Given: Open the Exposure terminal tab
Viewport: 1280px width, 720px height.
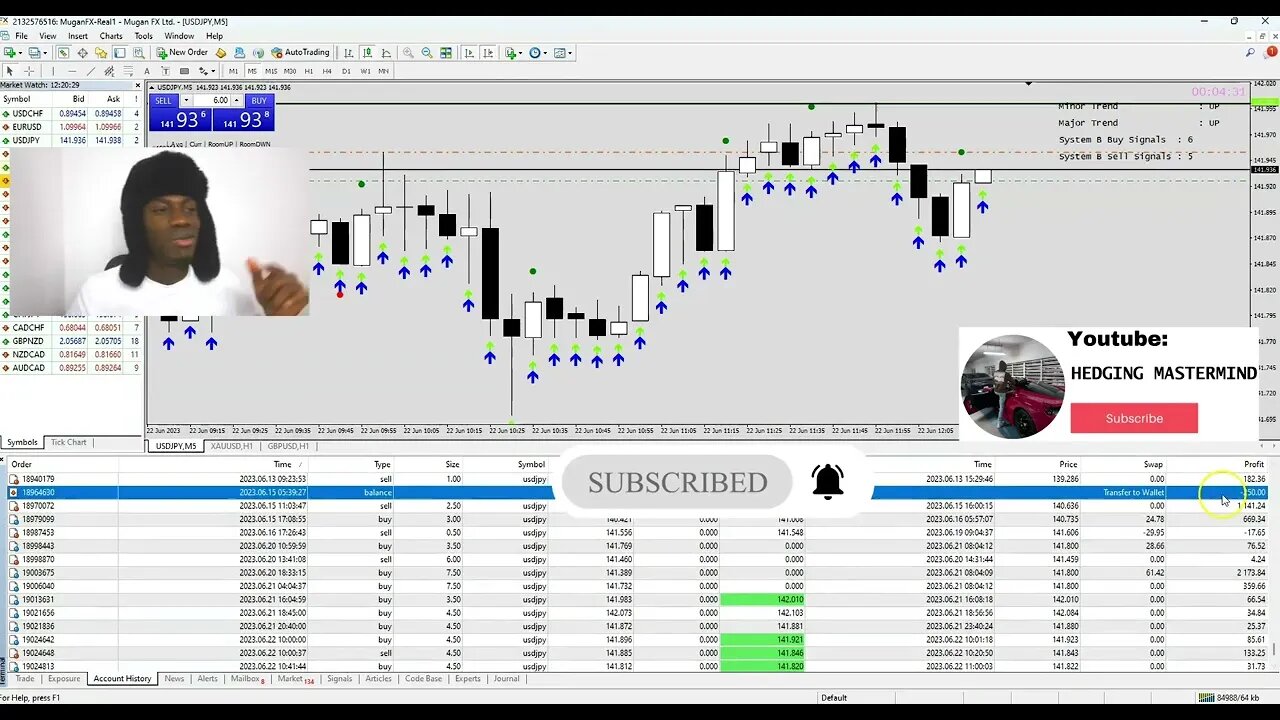Looking at the screenshot, I should (x=64, y=679).
